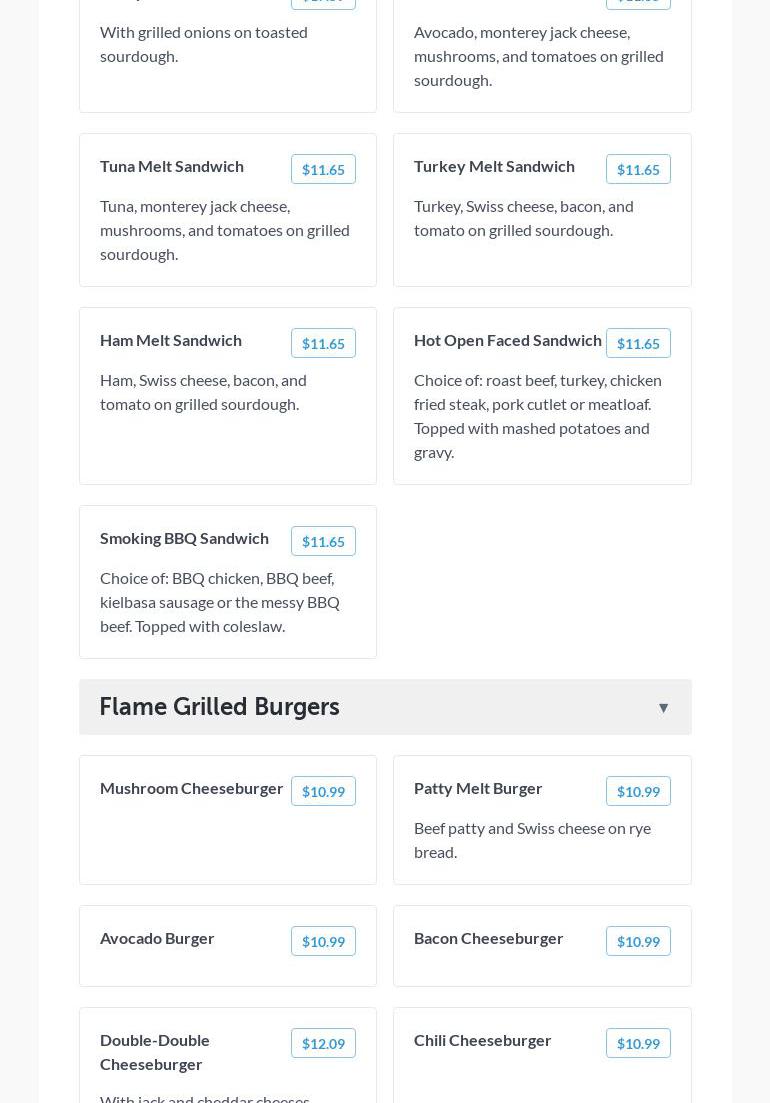This screenshot has width=770, height=1103.
Task: Click the Hot Open Faced Sandwich price
Action: 638,344
